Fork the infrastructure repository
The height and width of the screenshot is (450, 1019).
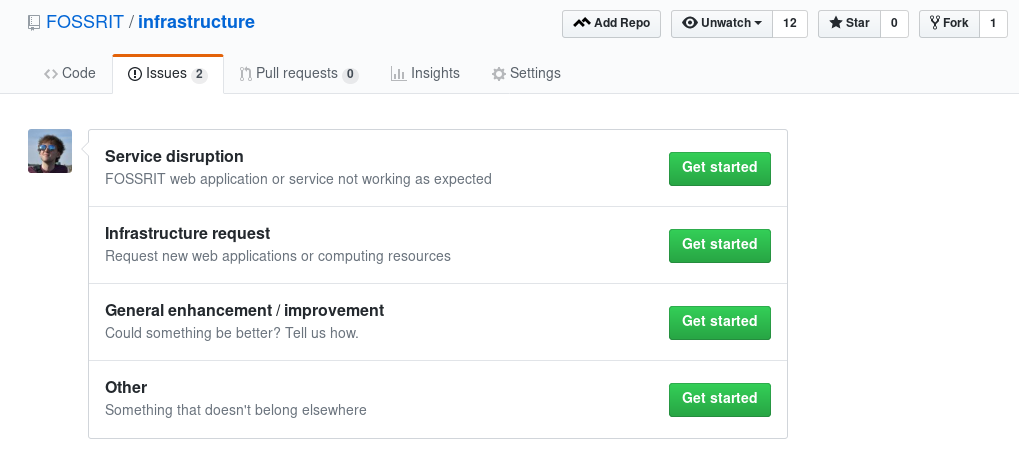click(x=949, y=23)
